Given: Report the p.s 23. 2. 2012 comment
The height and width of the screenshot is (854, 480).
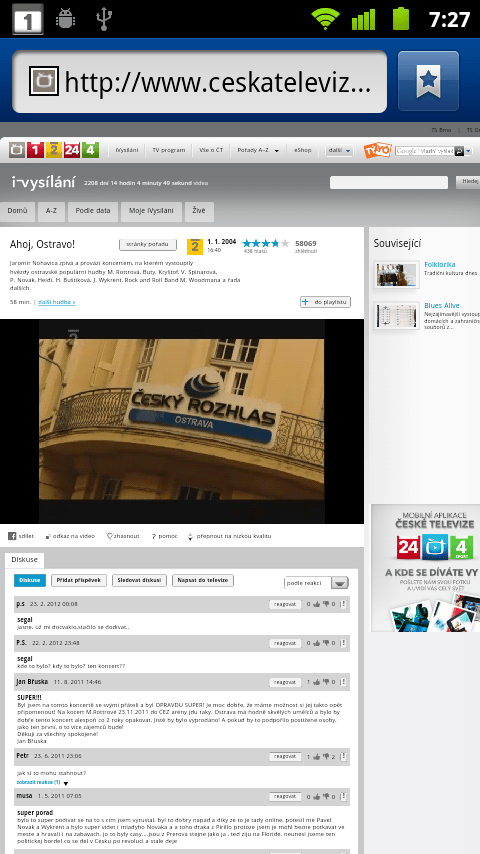Looking at the screenshot, I should pos(343,604).
